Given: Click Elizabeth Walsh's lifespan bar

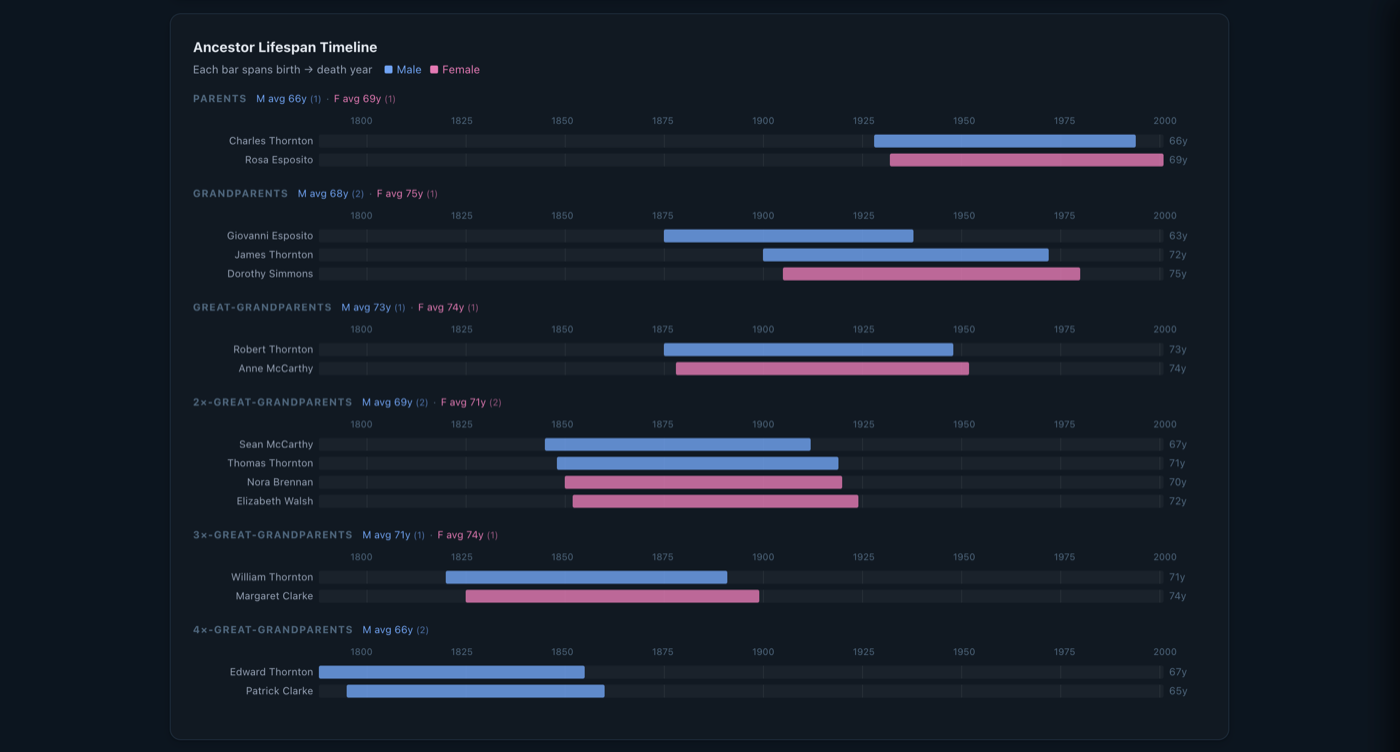Looking at the screenshot, I should tap(716, 502).
